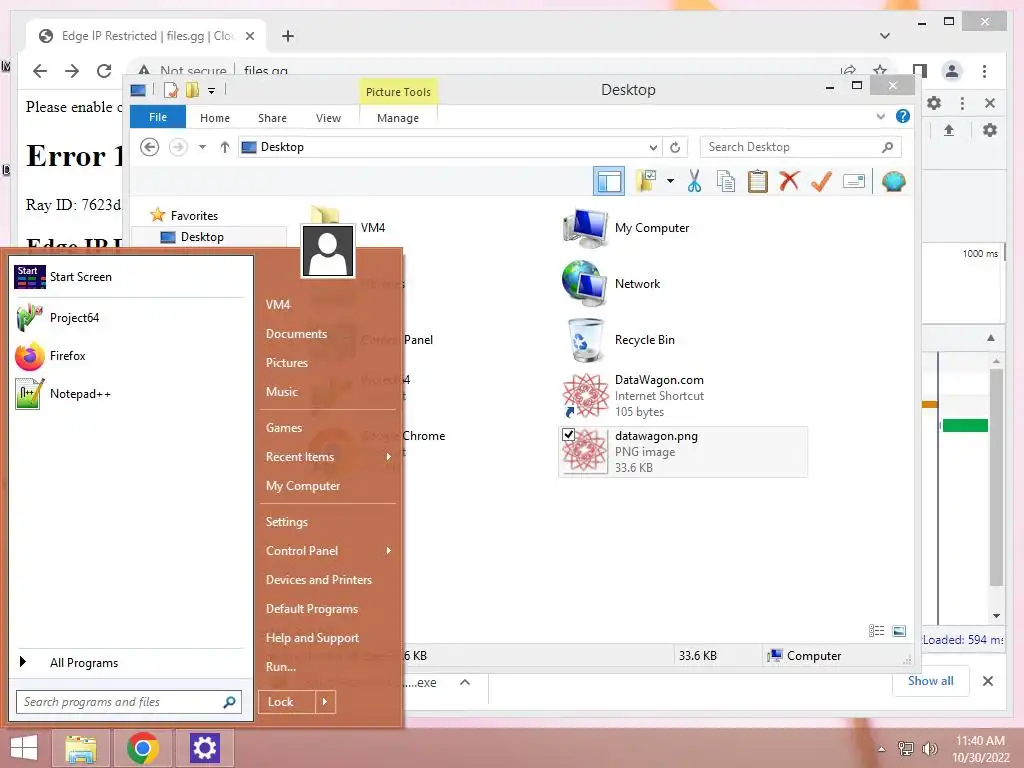Image resolution: width=1024 pixels, height=768 pixels.
Task: Open the arrow next to Lock button
Action: tap(325, 702)
